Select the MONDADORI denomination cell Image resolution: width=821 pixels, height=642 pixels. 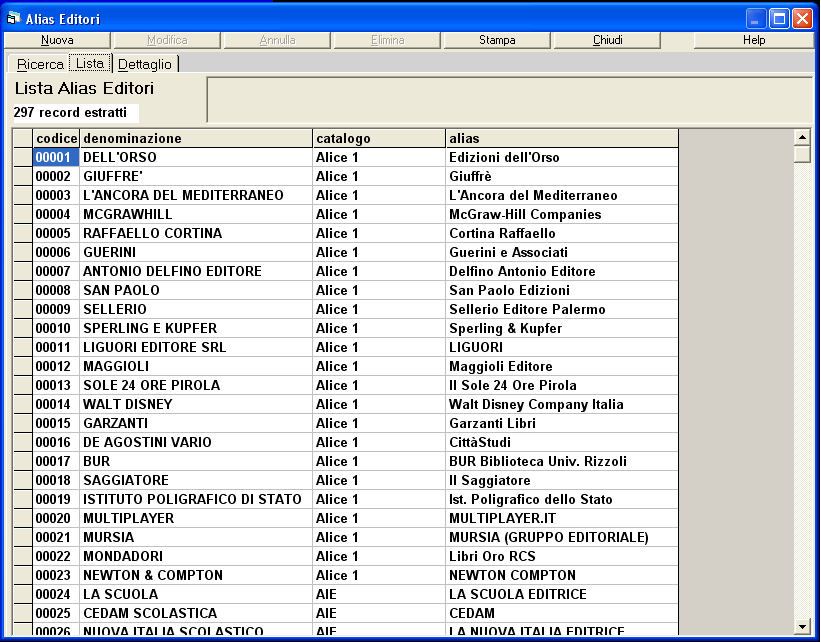tap(196, 556)
